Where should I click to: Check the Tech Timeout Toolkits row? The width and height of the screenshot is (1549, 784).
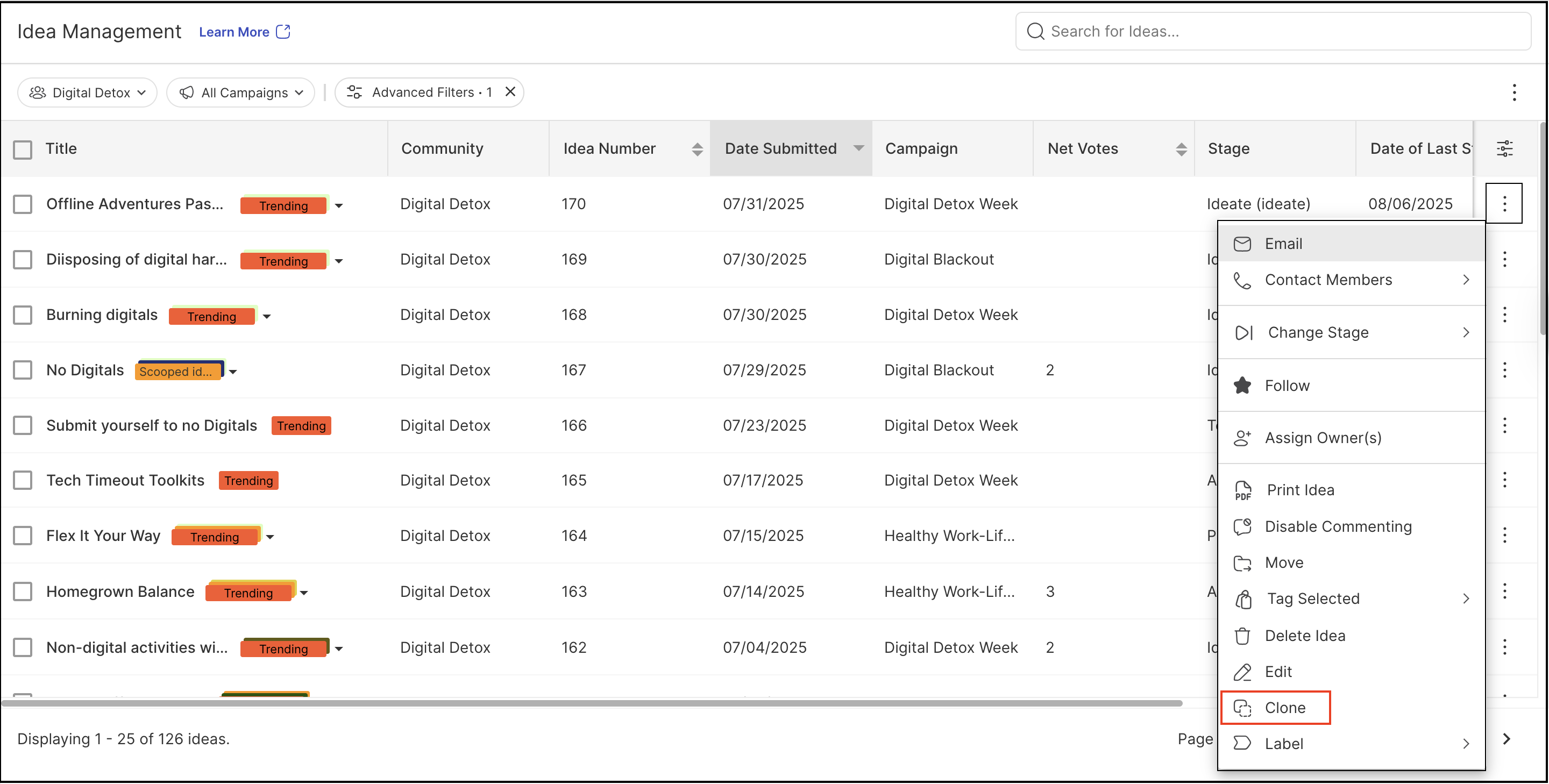click(x=22, y=480)
